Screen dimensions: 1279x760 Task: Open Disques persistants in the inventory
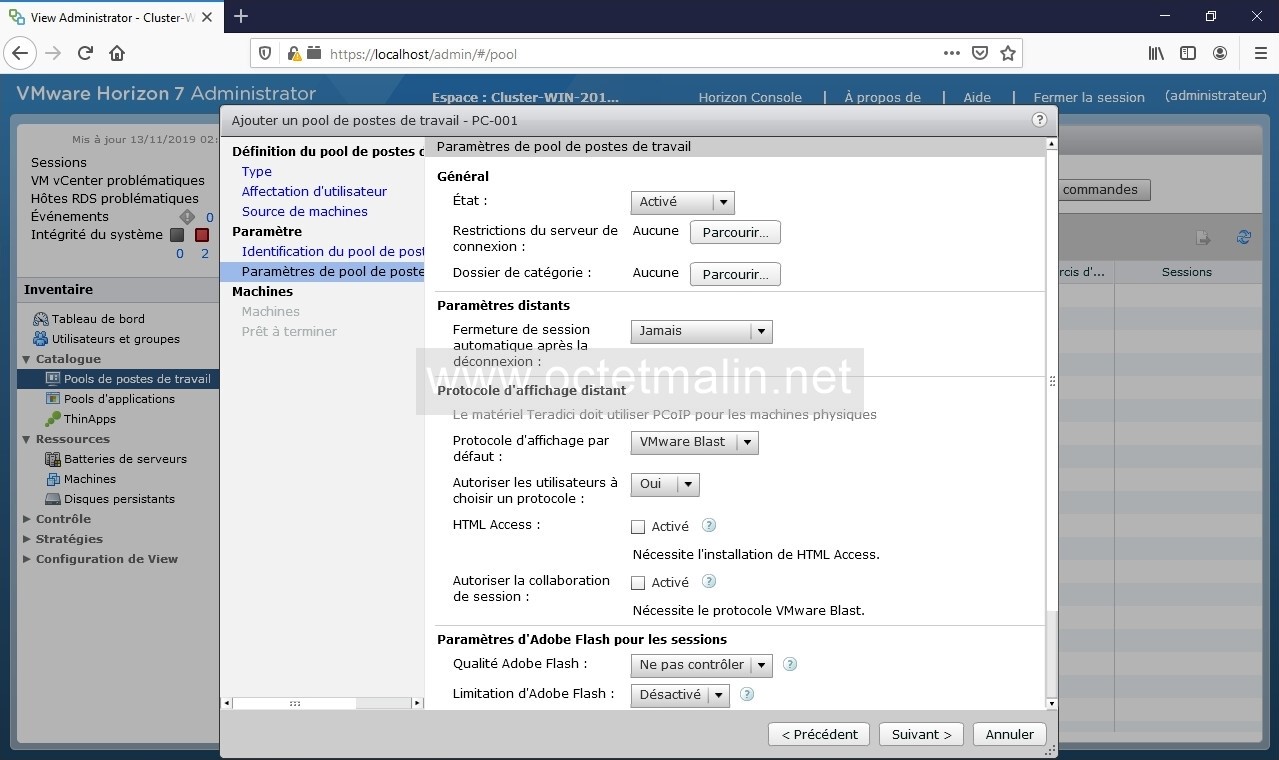click(x=119, y=499)
